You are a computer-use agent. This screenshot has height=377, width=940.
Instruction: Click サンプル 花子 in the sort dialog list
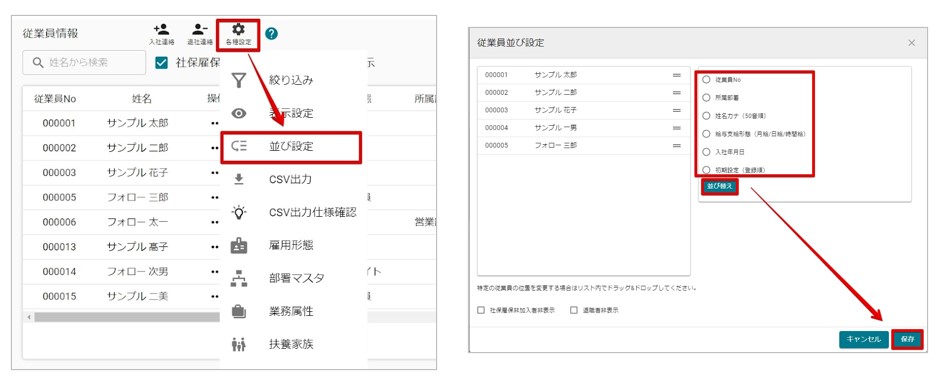(x=555, y=110)
